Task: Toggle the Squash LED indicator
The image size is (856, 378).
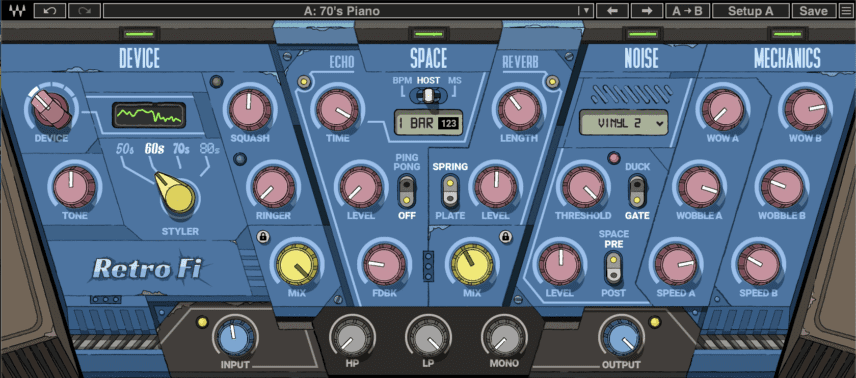Action: click(x=217, y=81)
